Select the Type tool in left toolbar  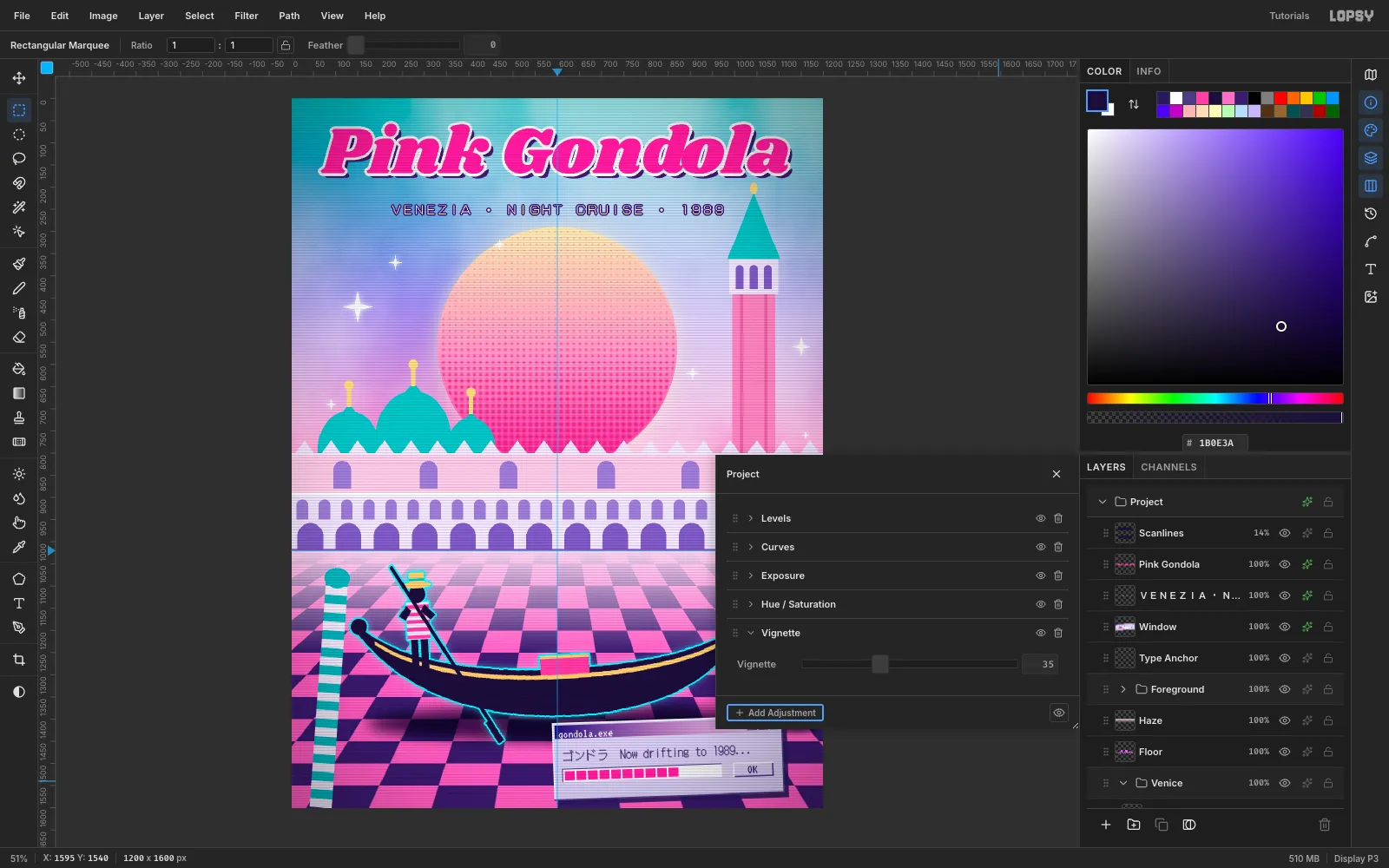[19, 603]
